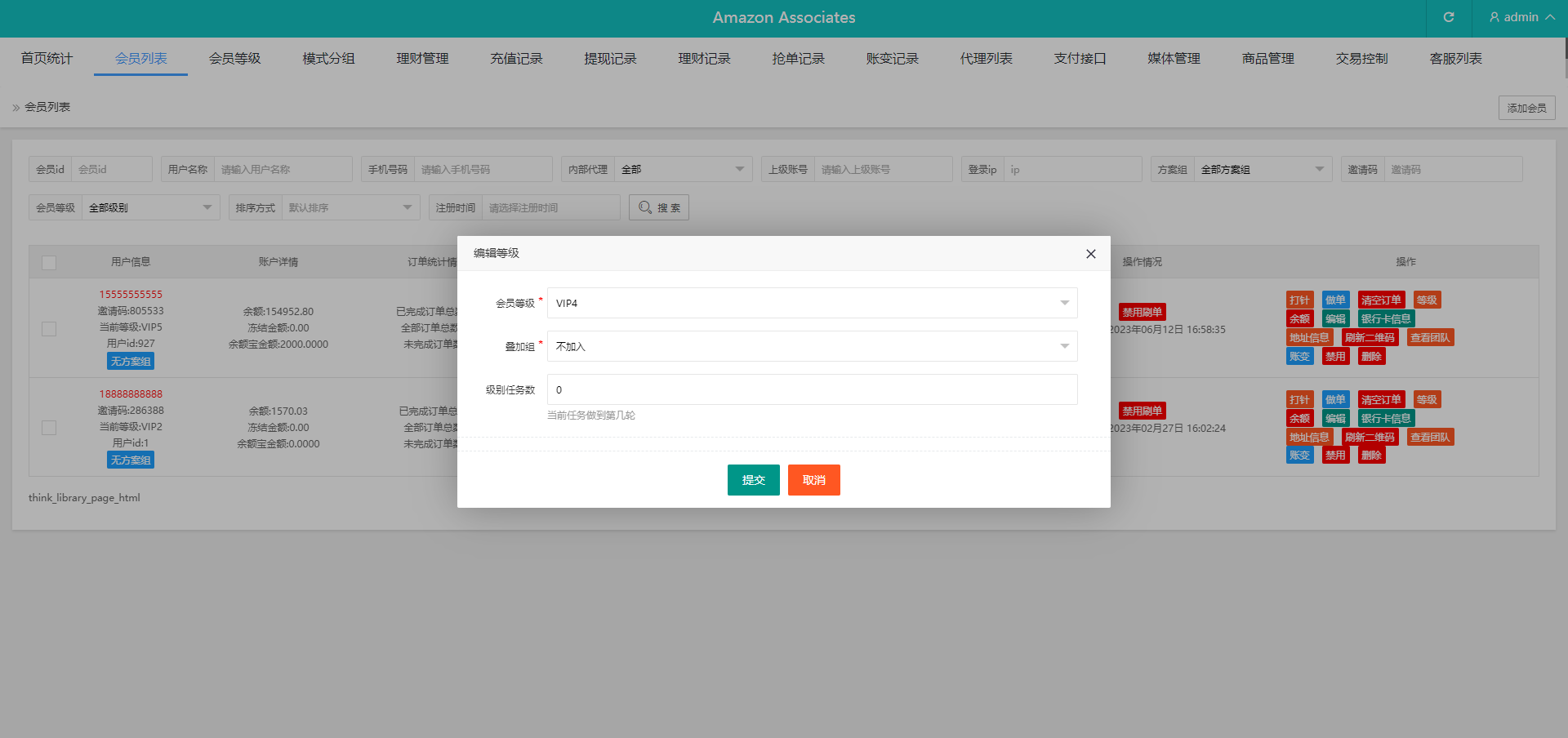Click the breadcrumb arrows before 会员列表
The height and width of the screenshot is (738, 1568).
(16, 108)
